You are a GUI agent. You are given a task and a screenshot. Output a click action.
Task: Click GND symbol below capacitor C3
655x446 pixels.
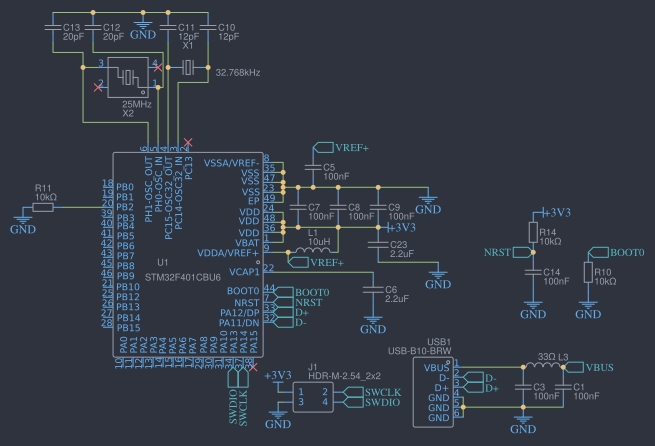[x=523, y=425]
